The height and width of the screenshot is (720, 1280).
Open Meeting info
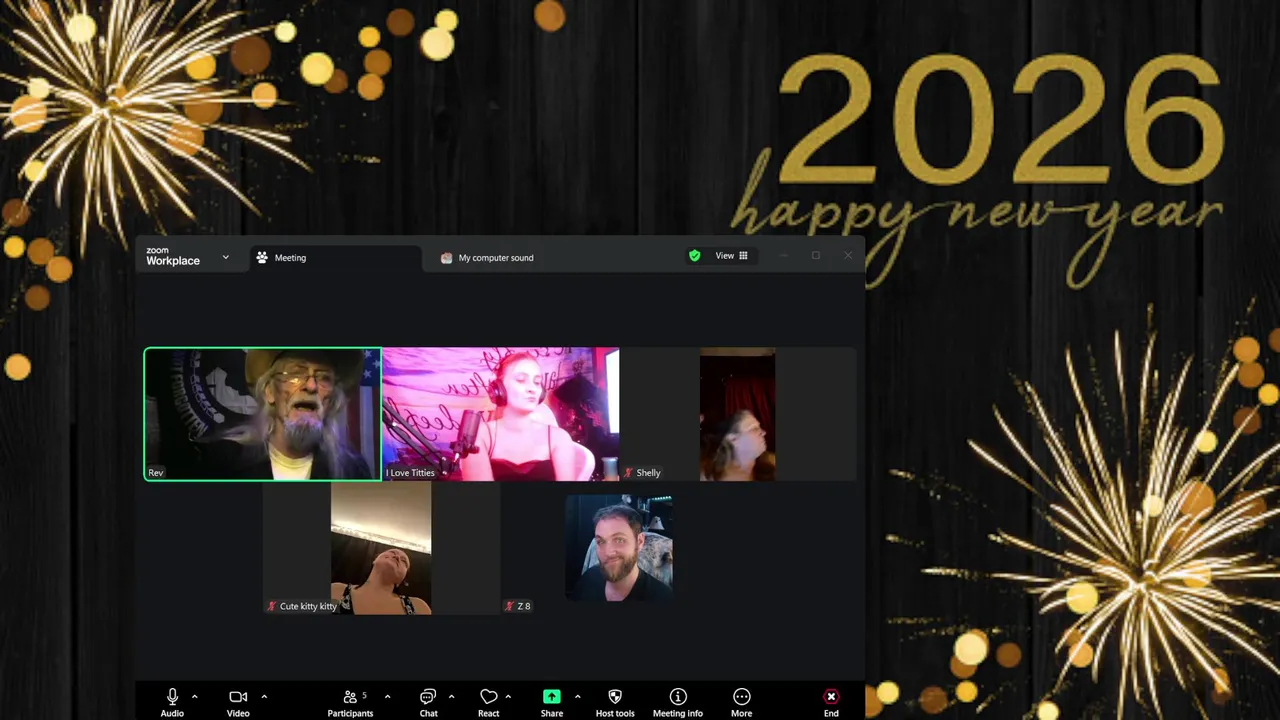(678, 702)
